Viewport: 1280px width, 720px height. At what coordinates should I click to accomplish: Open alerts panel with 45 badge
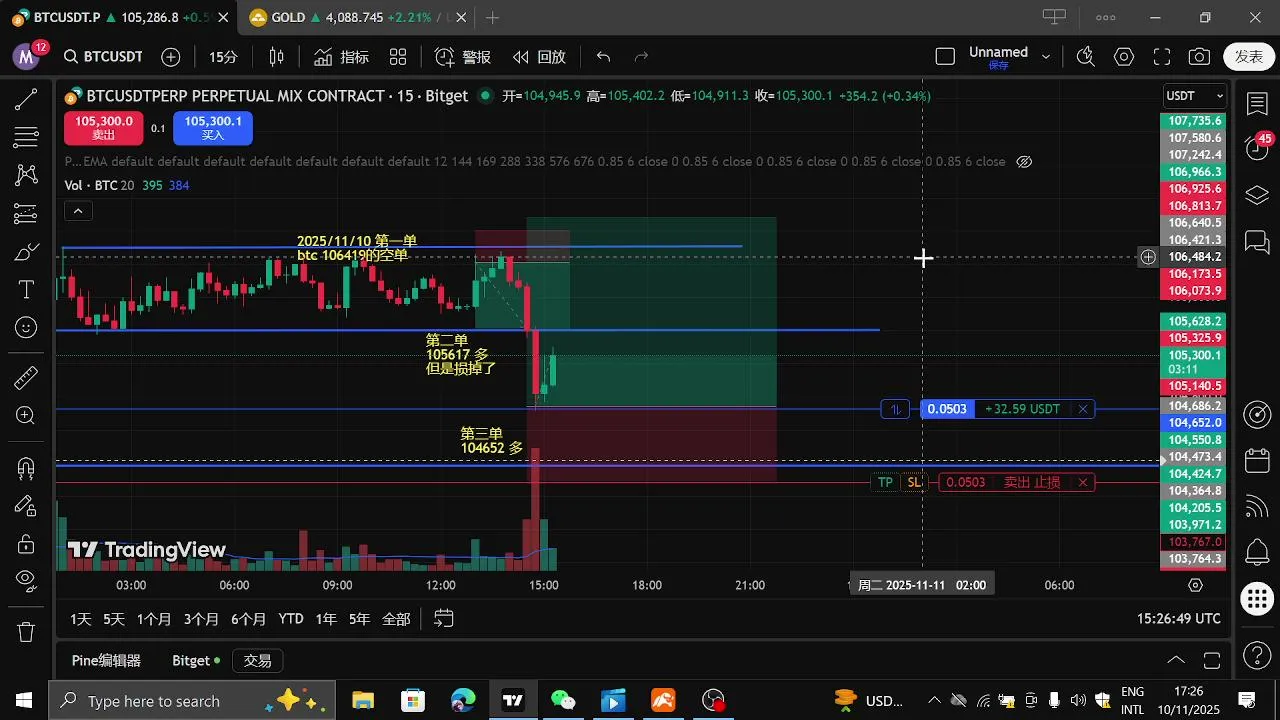click(1257, 147)
